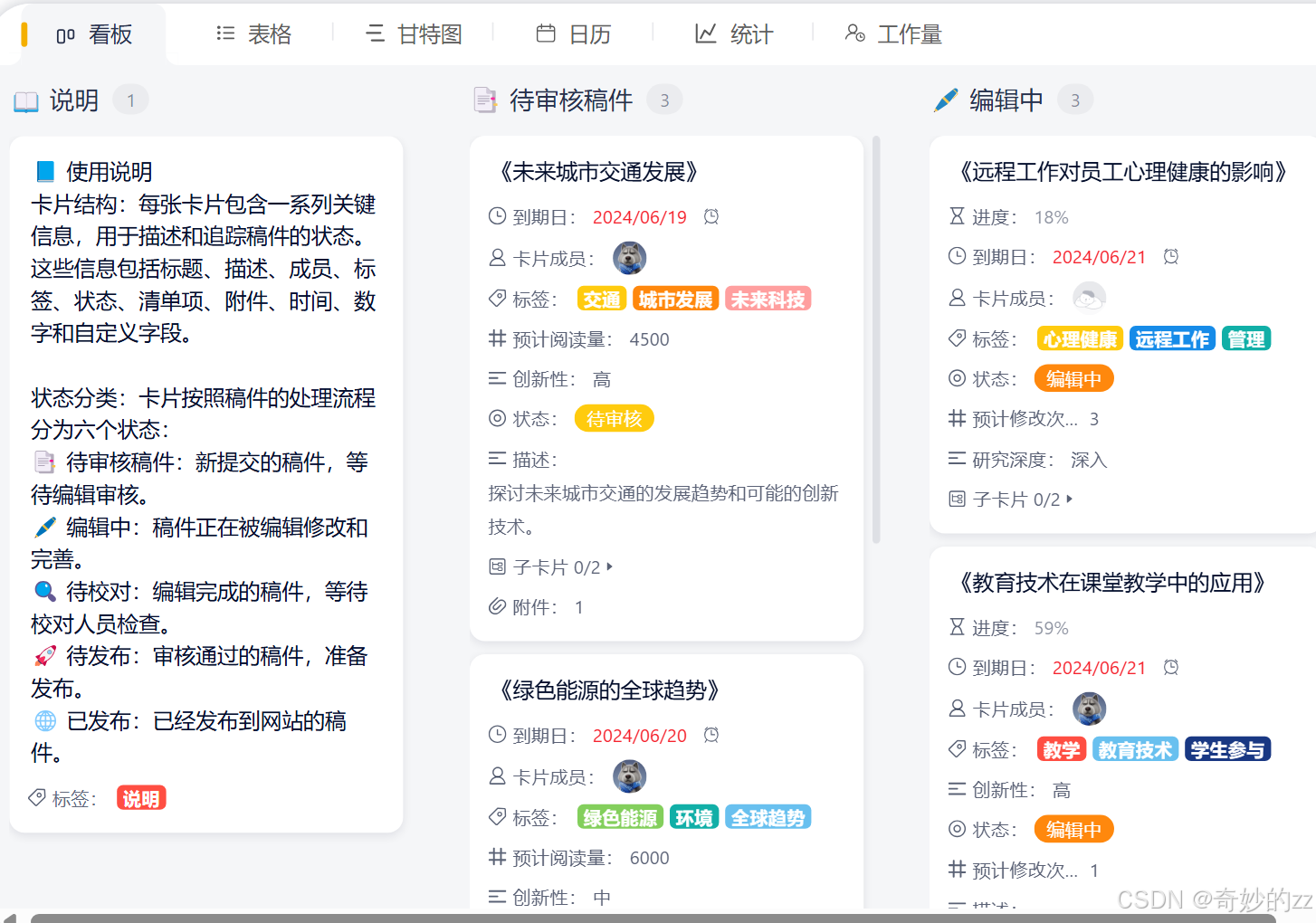Click the 全球趋势 tag
The image size is (1316, 923).
click(768, 817)
